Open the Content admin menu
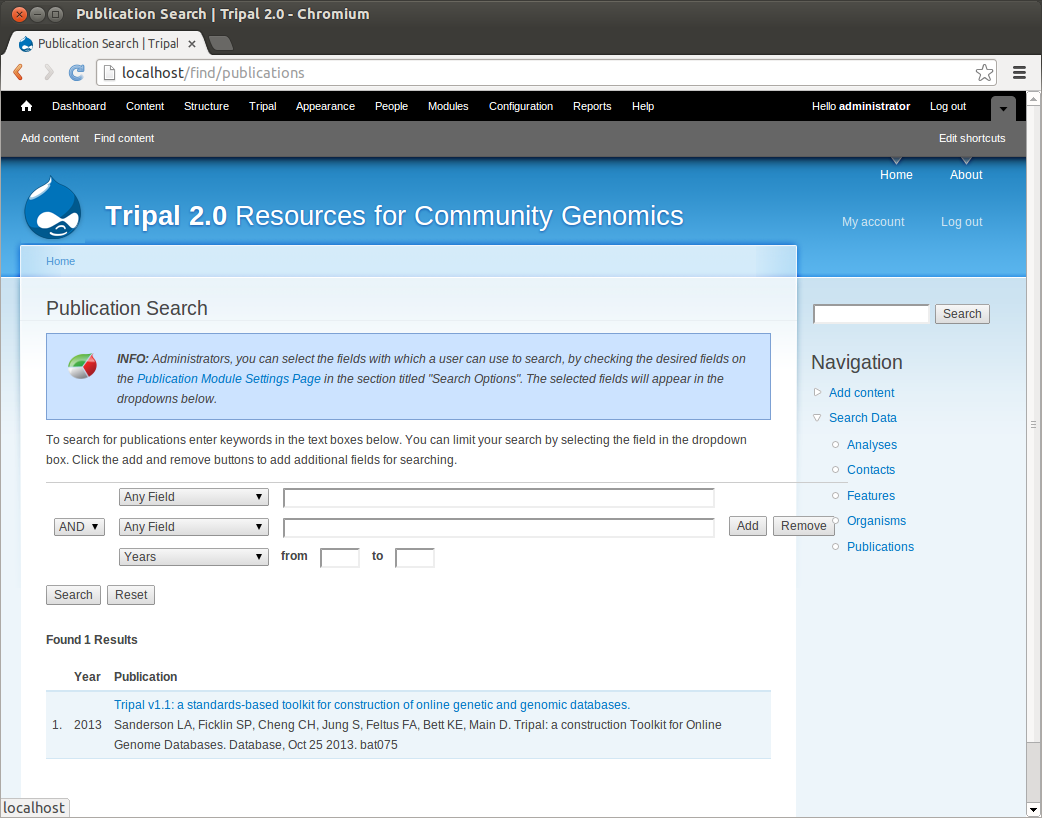Screen dimensions: 1042x818 click(x=145, y=106)
